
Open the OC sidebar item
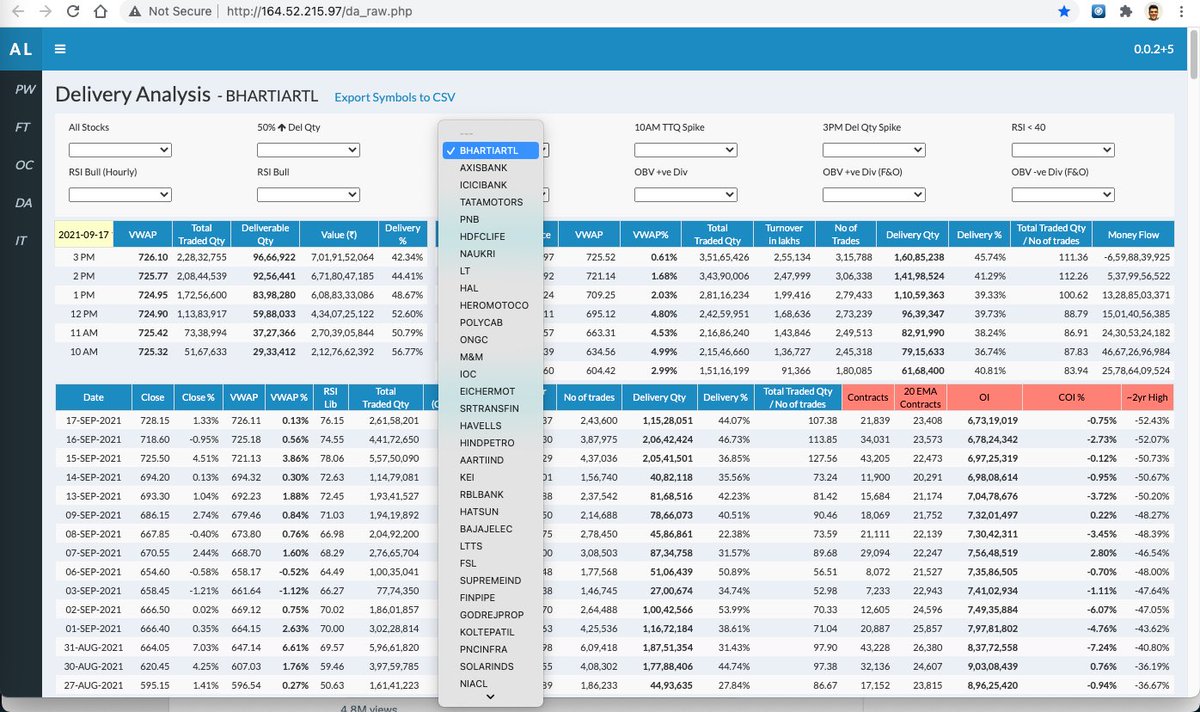tap(24, 165)
